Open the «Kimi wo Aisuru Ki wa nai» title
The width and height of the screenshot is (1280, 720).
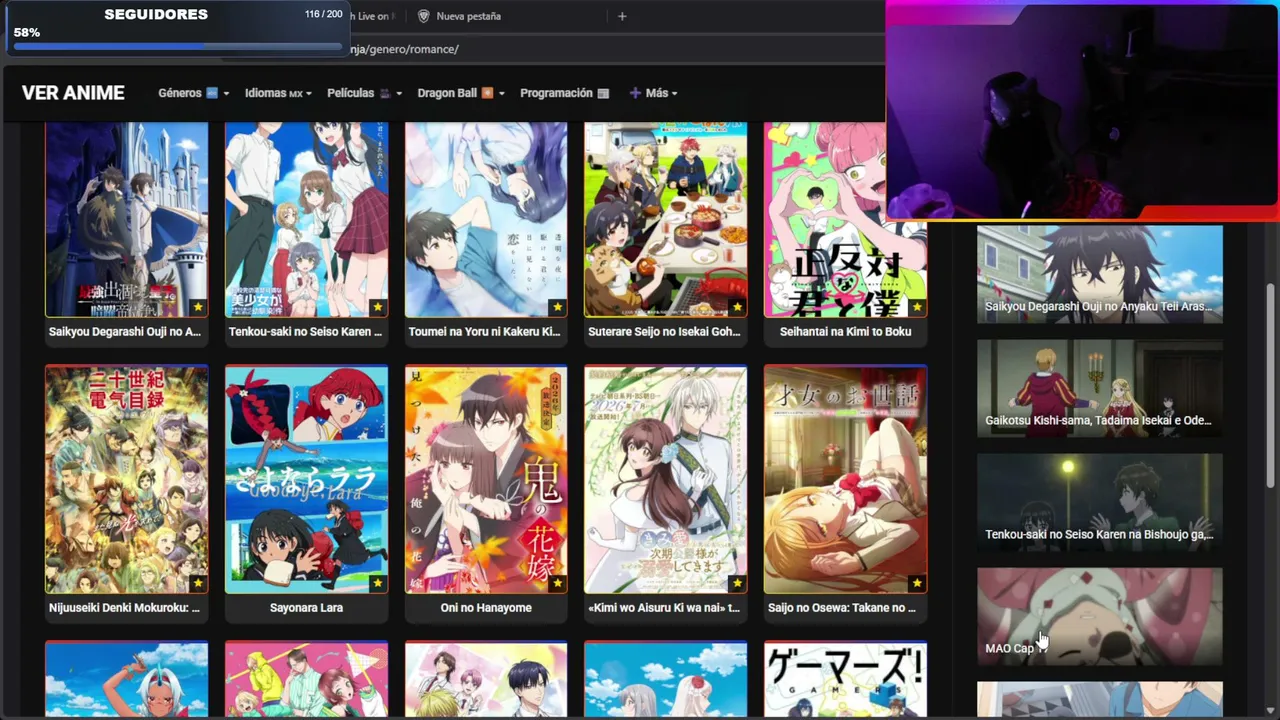point(664,608)
